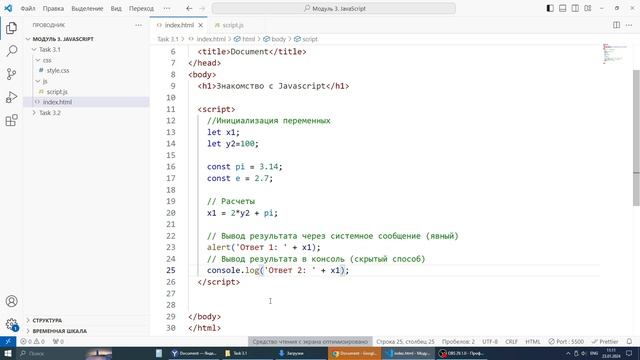The image size is (640, 360).
Task: Collapse the js folder
Action: [x=38, y=81]
